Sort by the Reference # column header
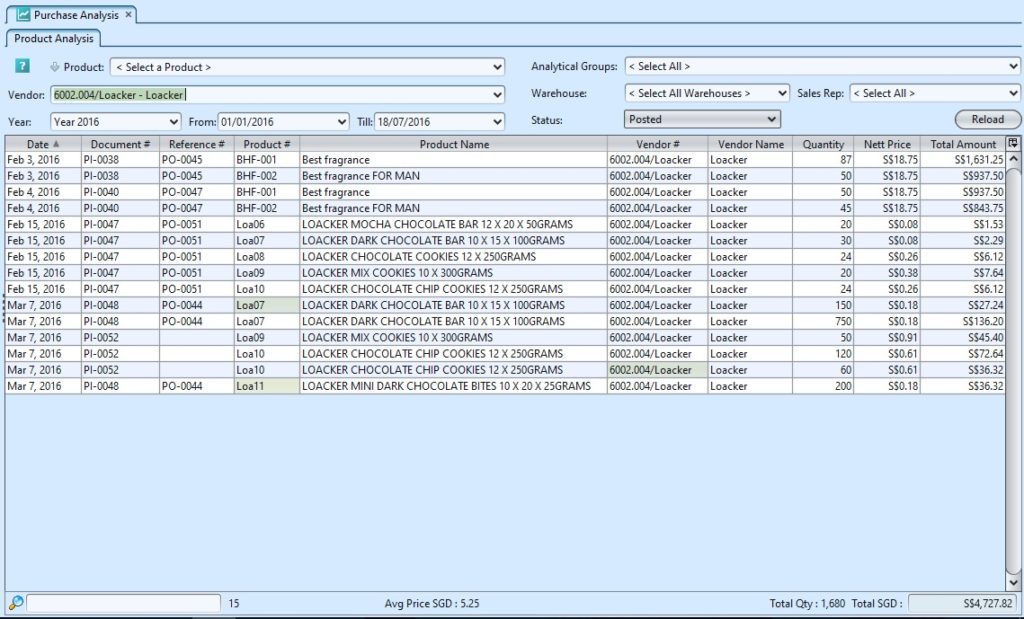Screen dimensions: 1024x619 (x=197, y=144)
